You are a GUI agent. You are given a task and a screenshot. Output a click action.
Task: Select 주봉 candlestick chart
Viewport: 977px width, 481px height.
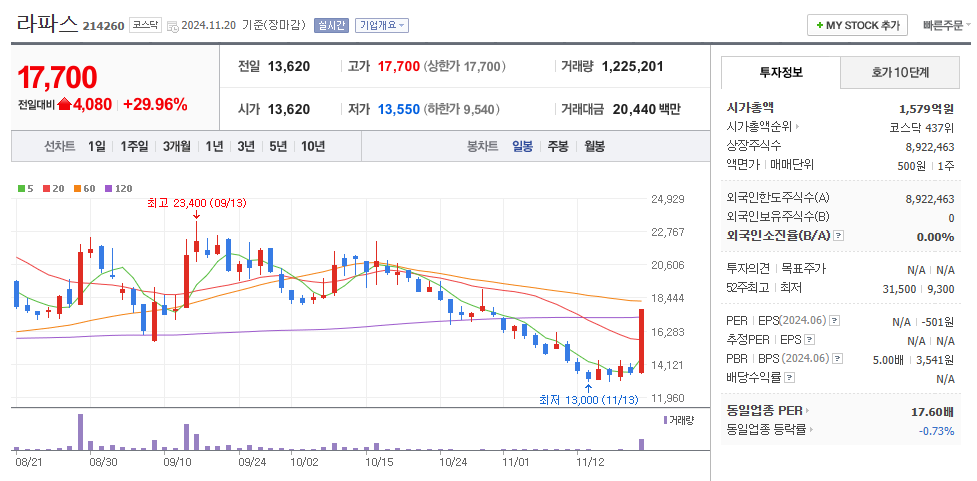pyautogui.click(x=558, y=146)
